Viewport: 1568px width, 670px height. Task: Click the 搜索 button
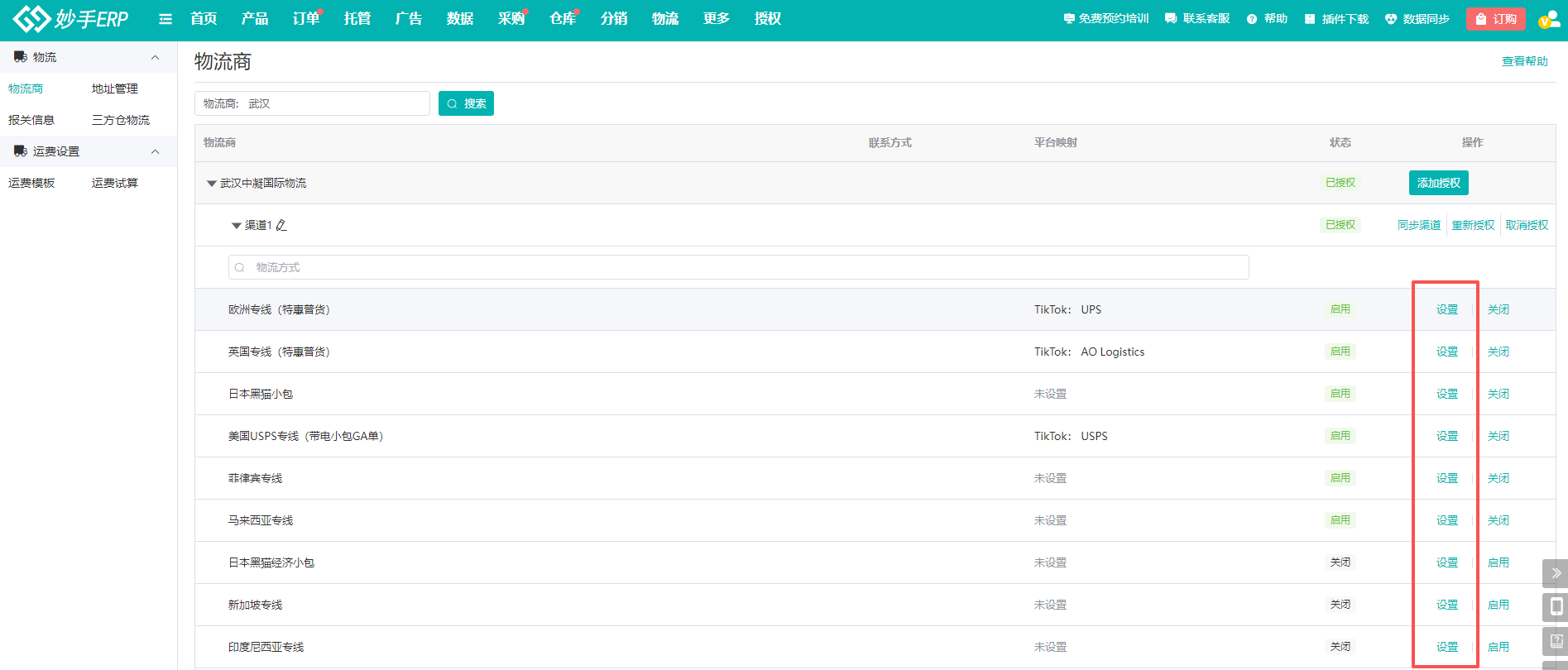tap(466, 103)
